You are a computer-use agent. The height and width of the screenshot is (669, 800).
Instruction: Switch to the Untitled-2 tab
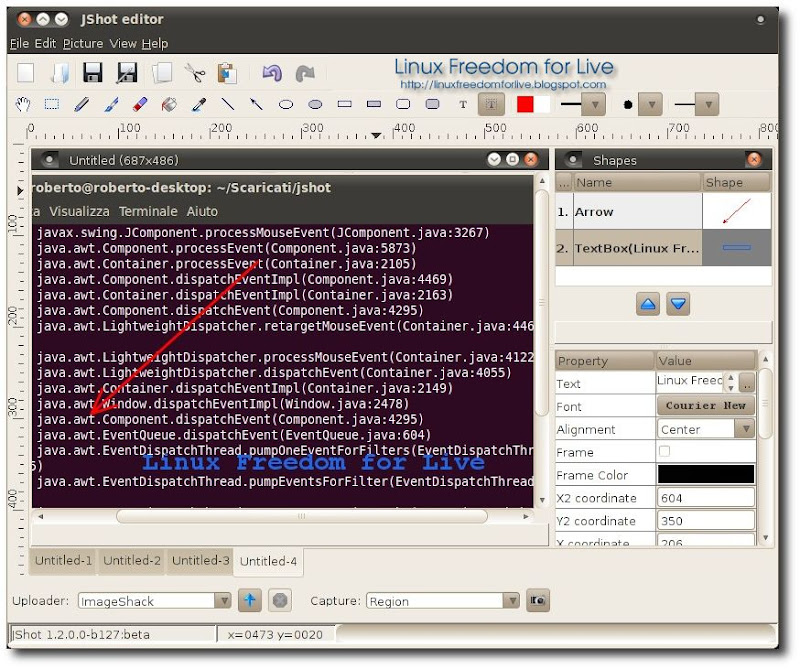pyautogui.click(x=131, y=562)
